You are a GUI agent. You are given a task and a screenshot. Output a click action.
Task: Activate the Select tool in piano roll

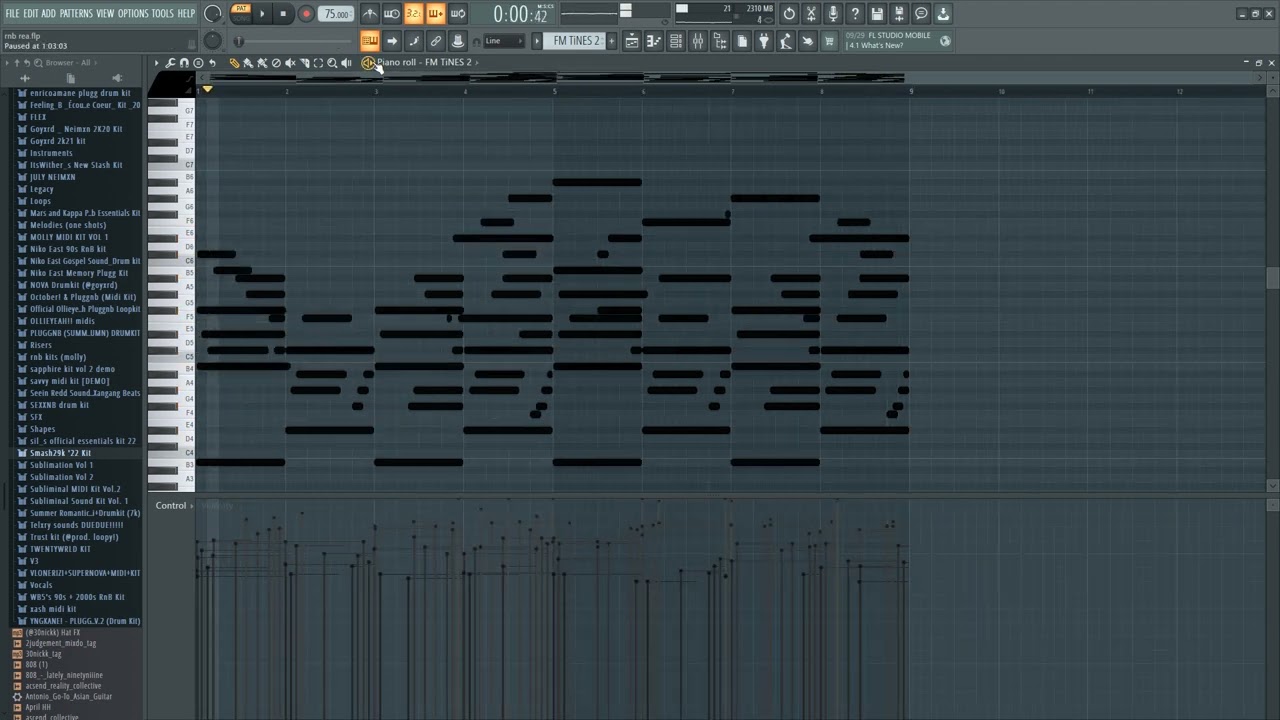point(318,63)
